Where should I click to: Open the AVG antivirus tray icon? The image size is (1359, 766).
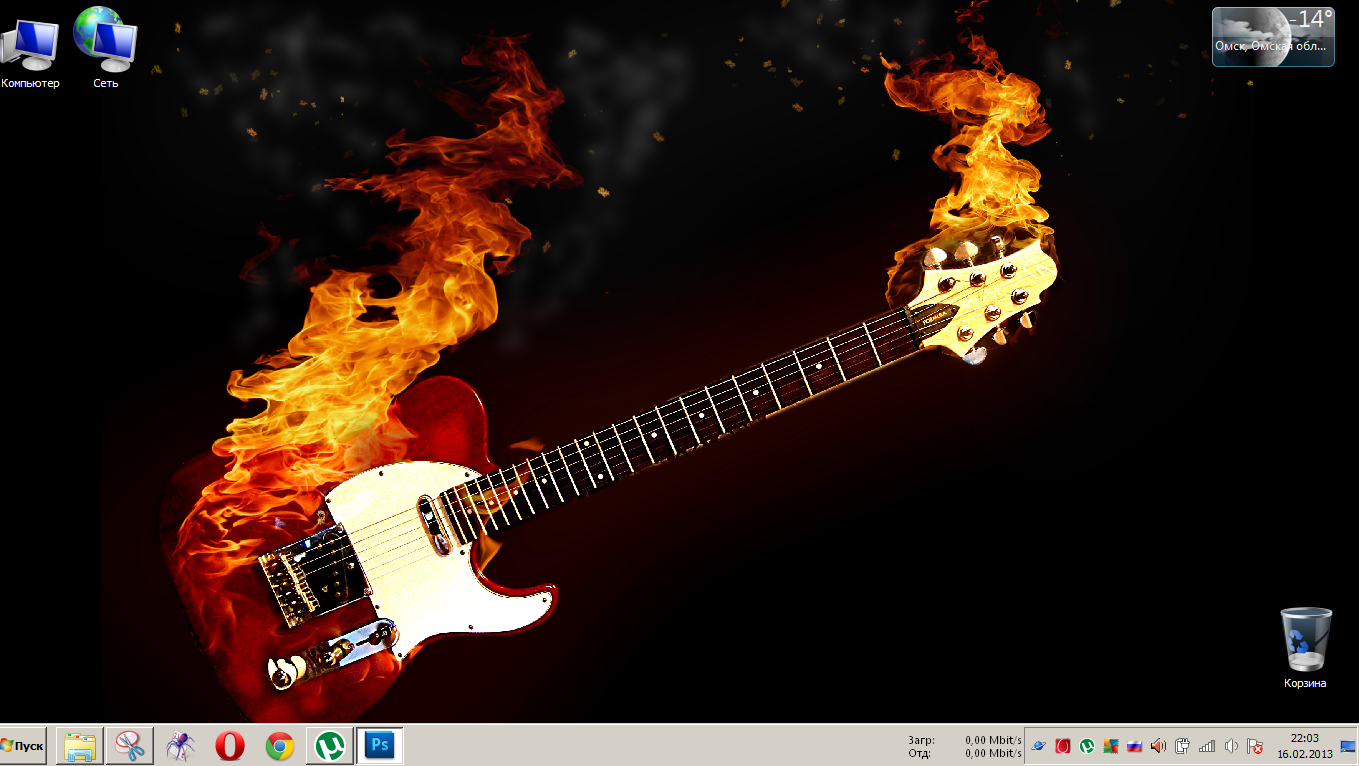(x=1111, y=746)
